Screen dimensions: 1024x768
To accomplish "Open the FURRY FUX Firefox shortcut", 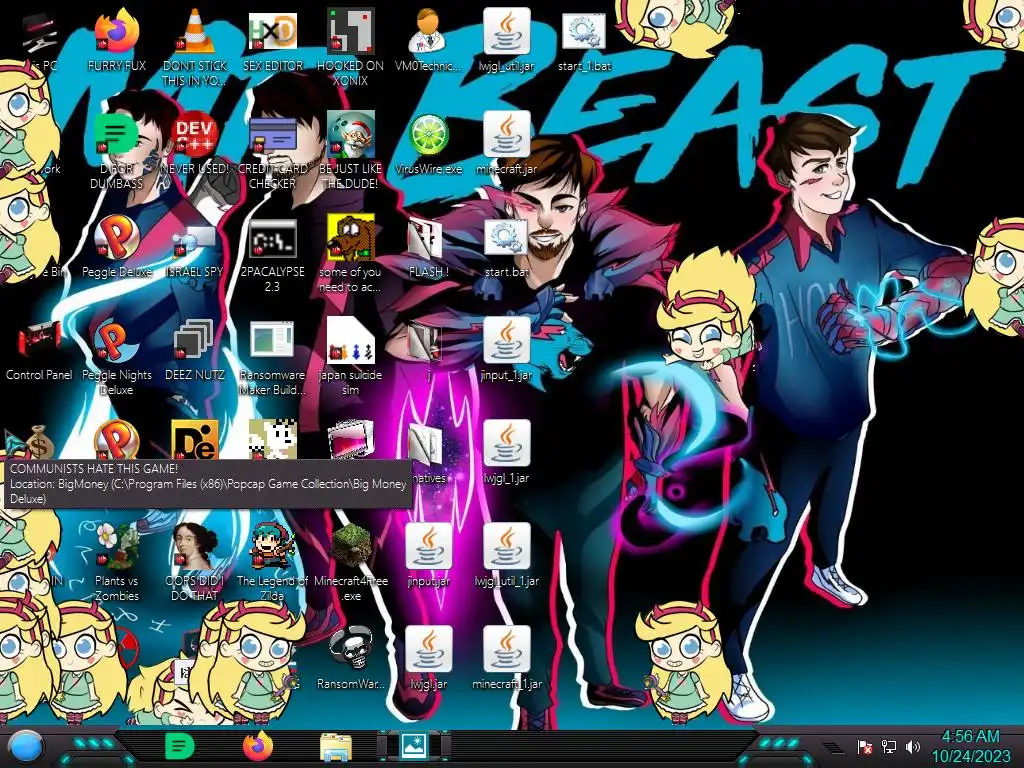I will [x=117, y=33].
